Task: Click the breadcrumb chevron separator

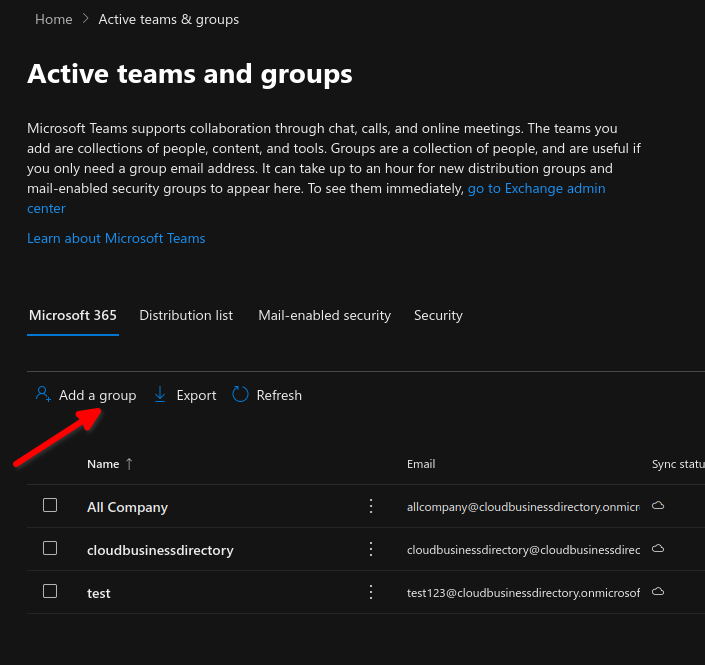Action: (85, 19)
